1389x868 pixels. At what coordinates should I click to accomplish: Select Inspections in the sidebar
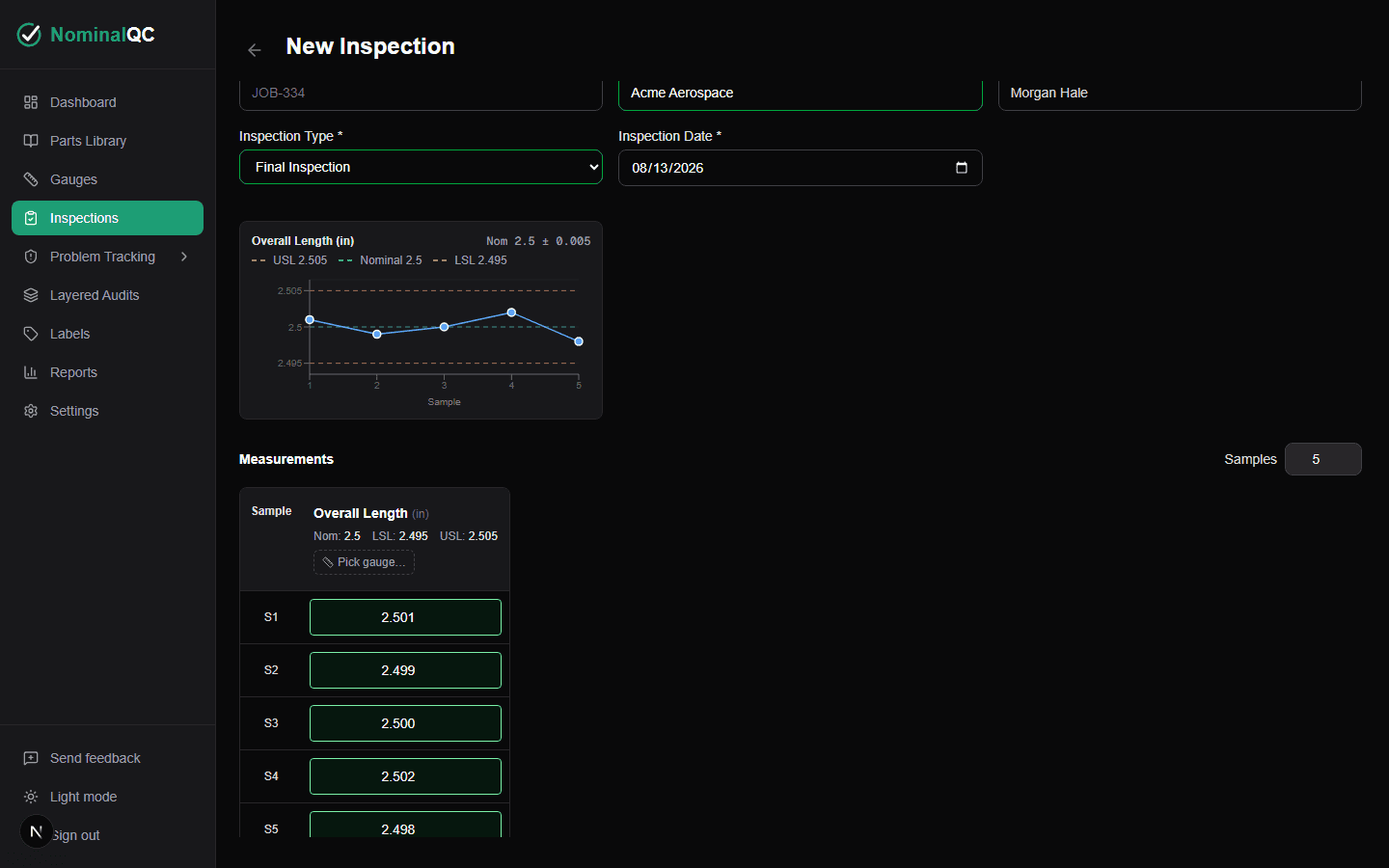point(107,218)
